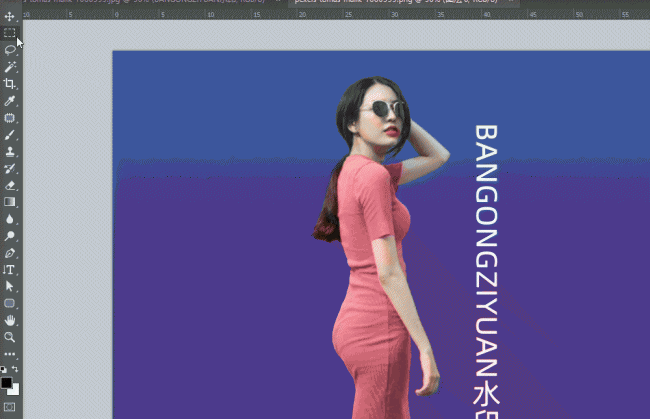Select the Brush tool
Image resolution: width=650 pixels, height=419 pixels.
pos(10,135)
